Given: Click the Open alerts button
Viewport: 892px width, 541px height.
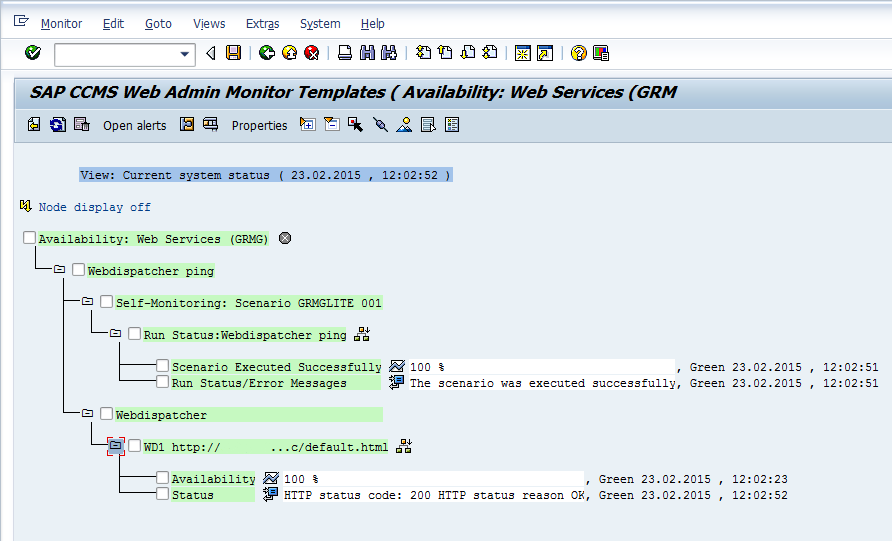Looking at the screenshot, I should (x=135, y=125).
